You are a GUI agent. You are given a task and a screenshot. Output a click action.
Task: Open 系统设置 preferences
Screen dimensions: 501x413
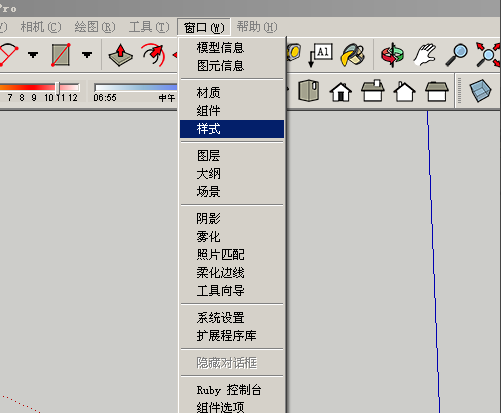(232, 318)
